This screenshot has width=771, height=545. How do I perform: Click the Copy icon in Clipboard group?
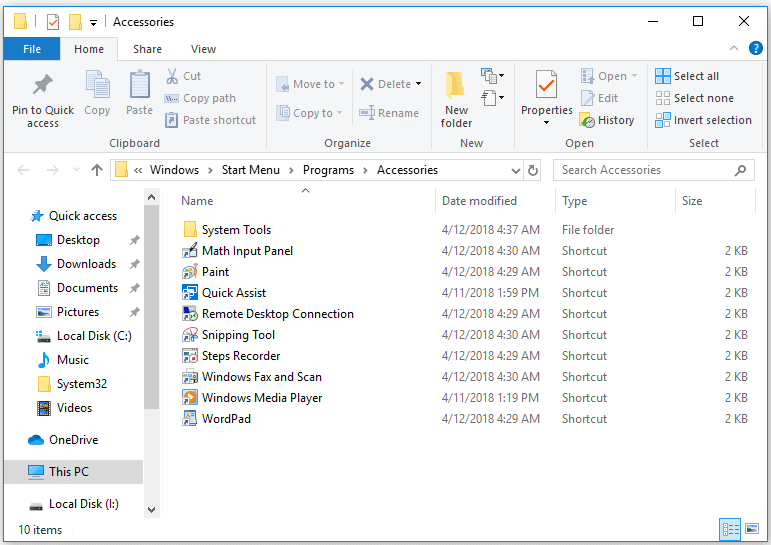coord(97,85)
